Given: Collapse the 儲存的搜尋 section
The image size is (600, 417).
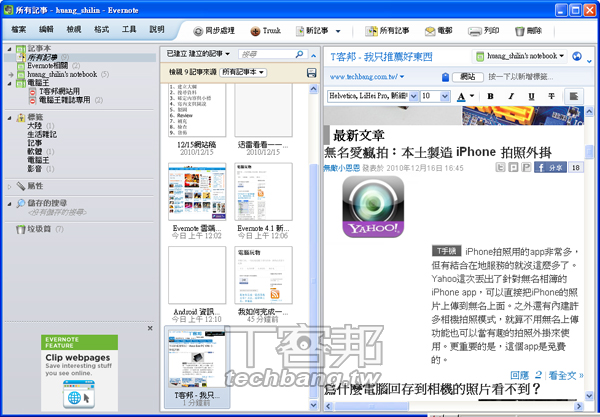Looking at the screenshot, I should click(x=10, y=204).
